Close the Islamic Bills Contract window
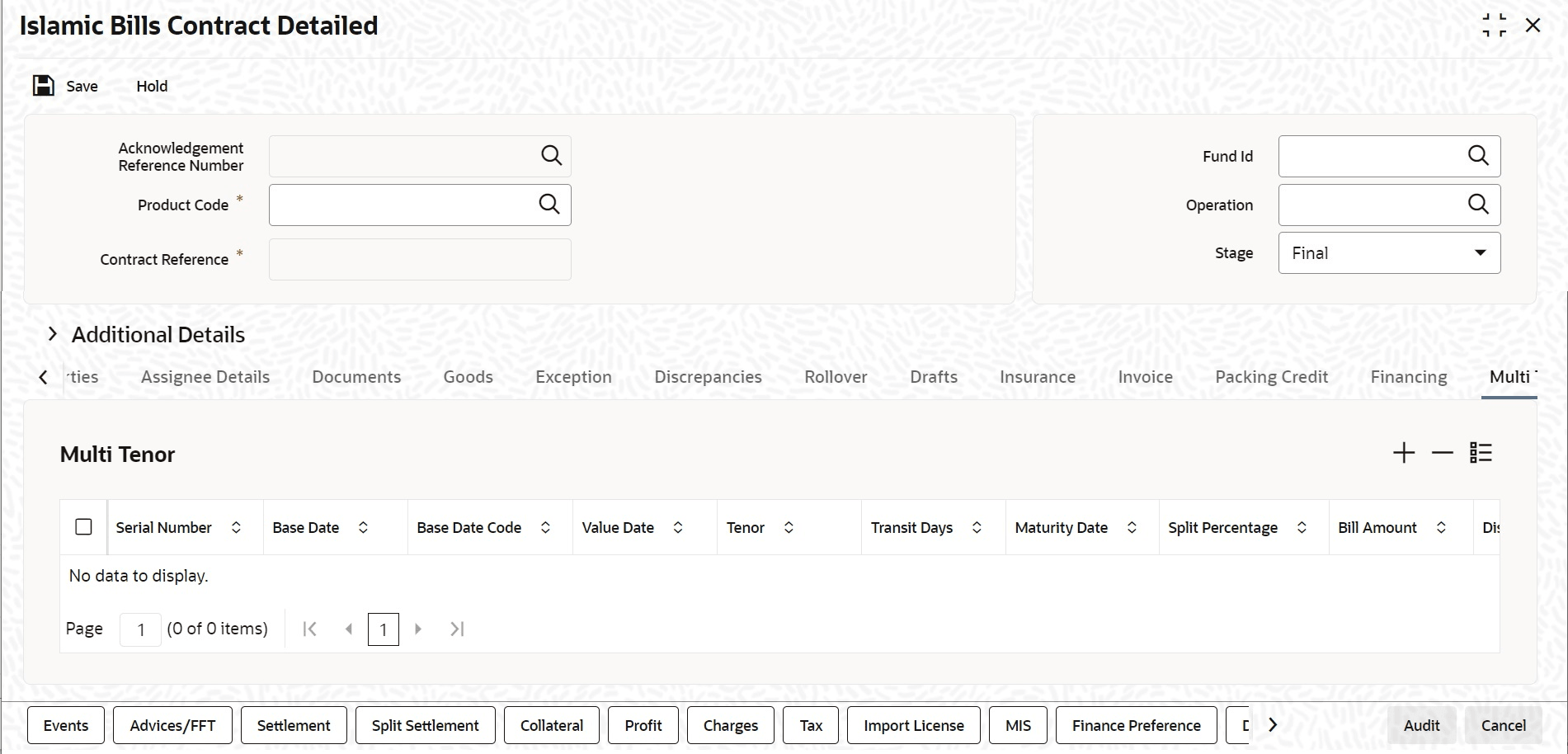This screenshot has width=1568, height=754. pyautogui.click(x=1533, y=26)
